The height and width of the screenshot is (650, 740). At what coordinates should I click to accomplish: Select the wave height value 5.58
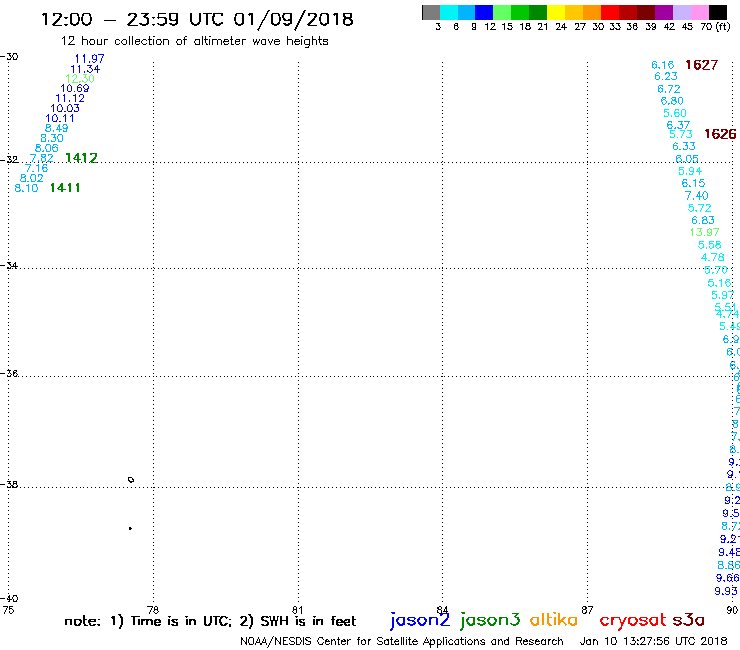710,245
